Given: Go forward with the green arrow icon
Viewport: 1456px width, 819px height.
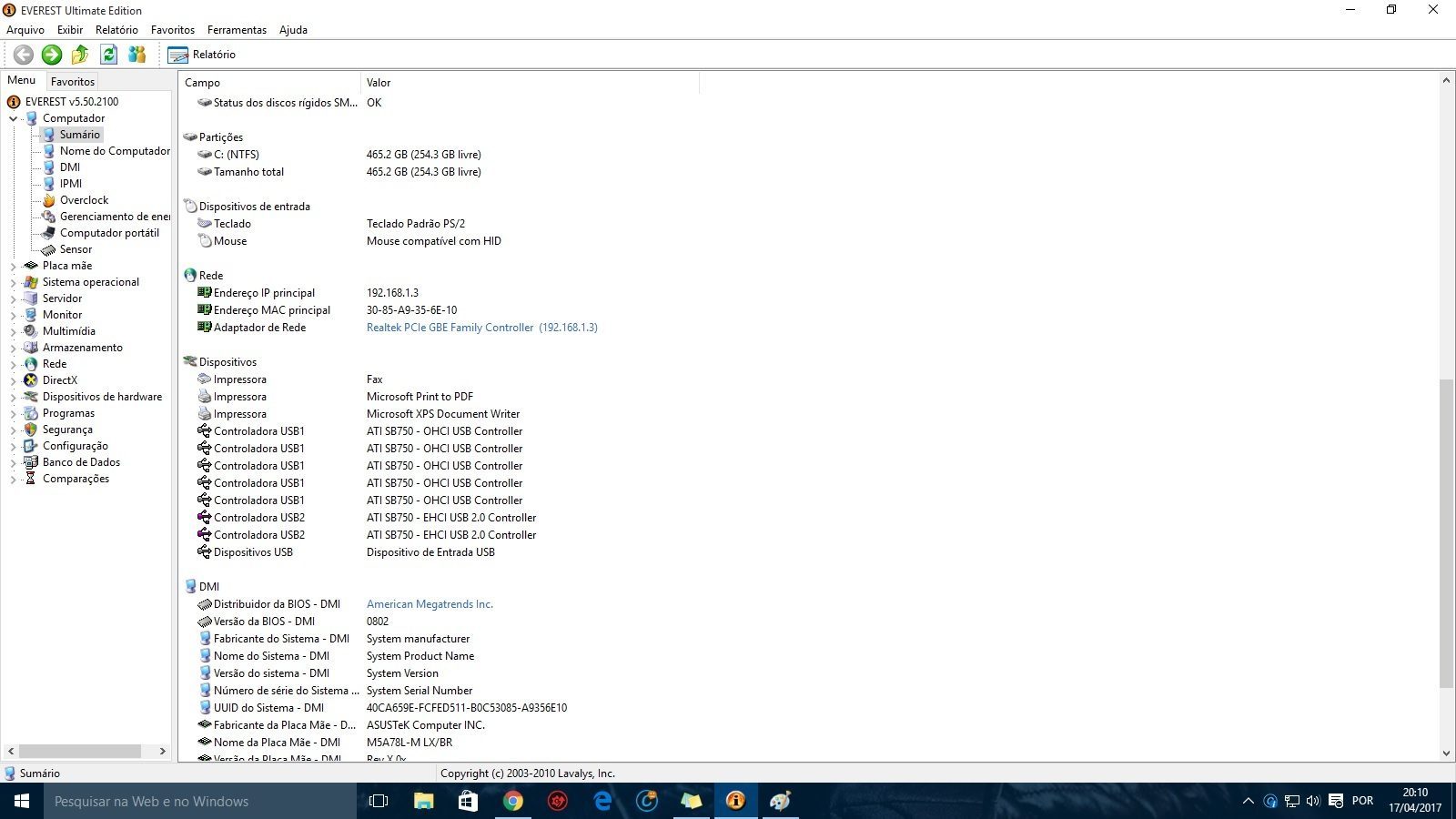Looking at the screenshot, I should tap(52, 55).
